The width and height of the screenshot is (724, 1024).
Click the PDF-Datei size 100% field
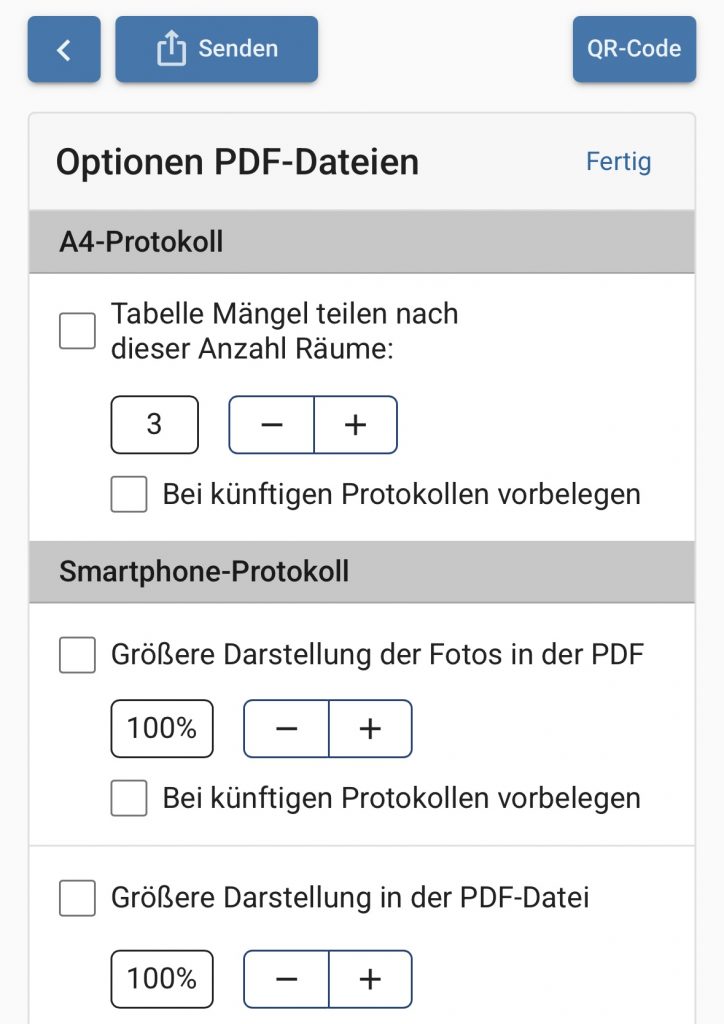pyautogui.click(x=162, y=978)
